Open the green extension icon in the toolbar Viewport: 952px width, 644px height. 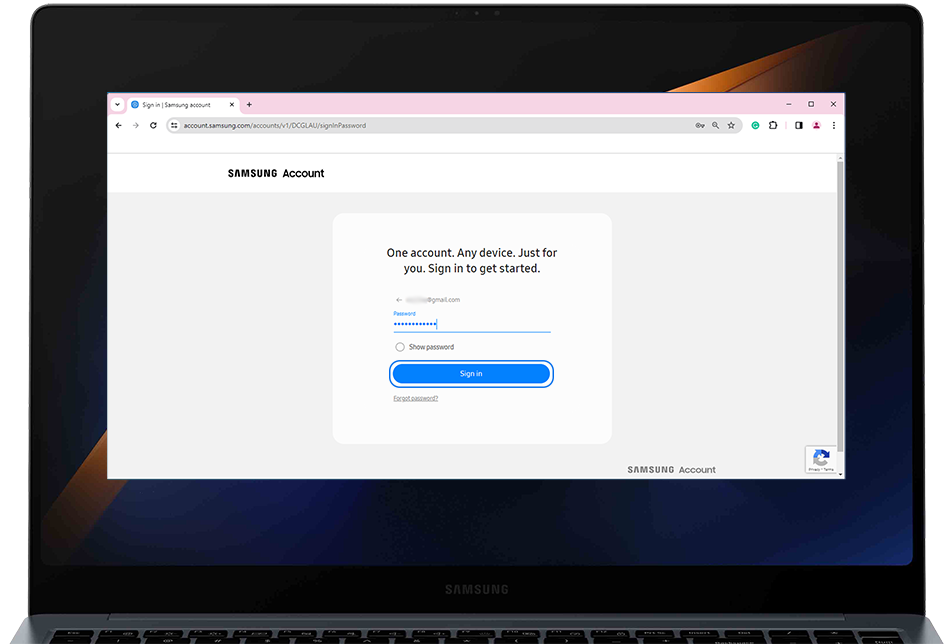click(755, 127)
